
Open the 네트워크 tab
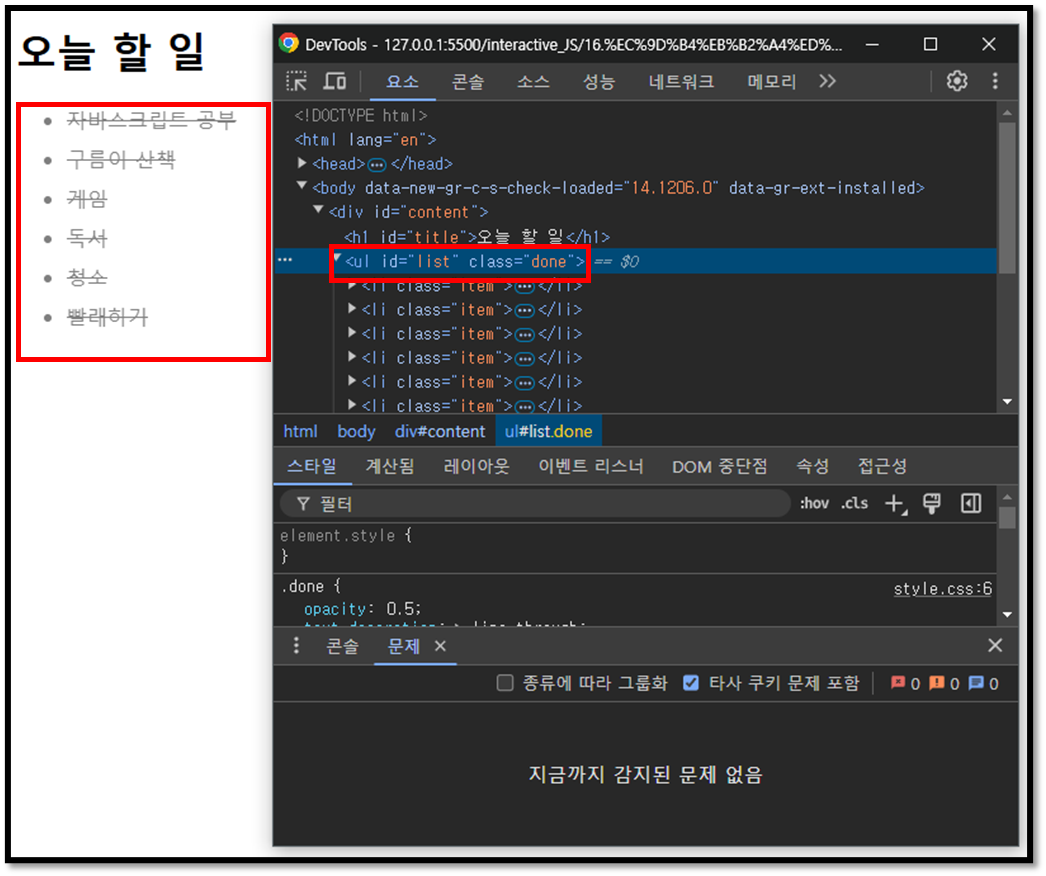(681, 82)
